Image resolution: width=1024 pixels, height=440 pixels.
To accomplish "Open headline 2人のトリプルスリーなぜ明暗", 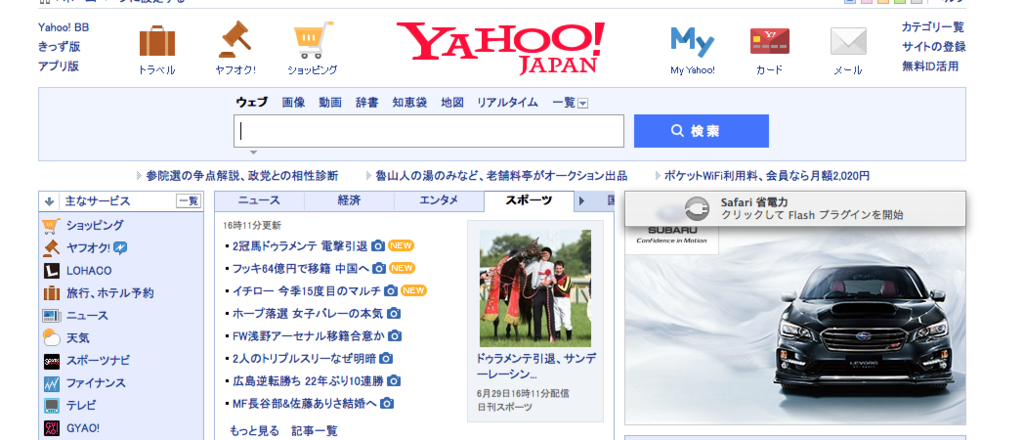I will point(304,358).
